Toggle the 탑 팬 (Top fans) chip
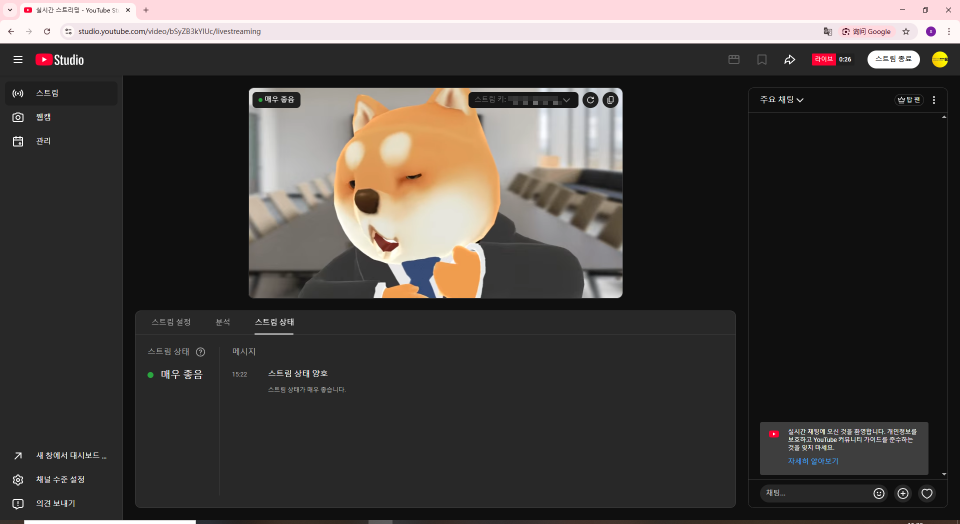Screen dimensions: 960x524 [909, 100]
